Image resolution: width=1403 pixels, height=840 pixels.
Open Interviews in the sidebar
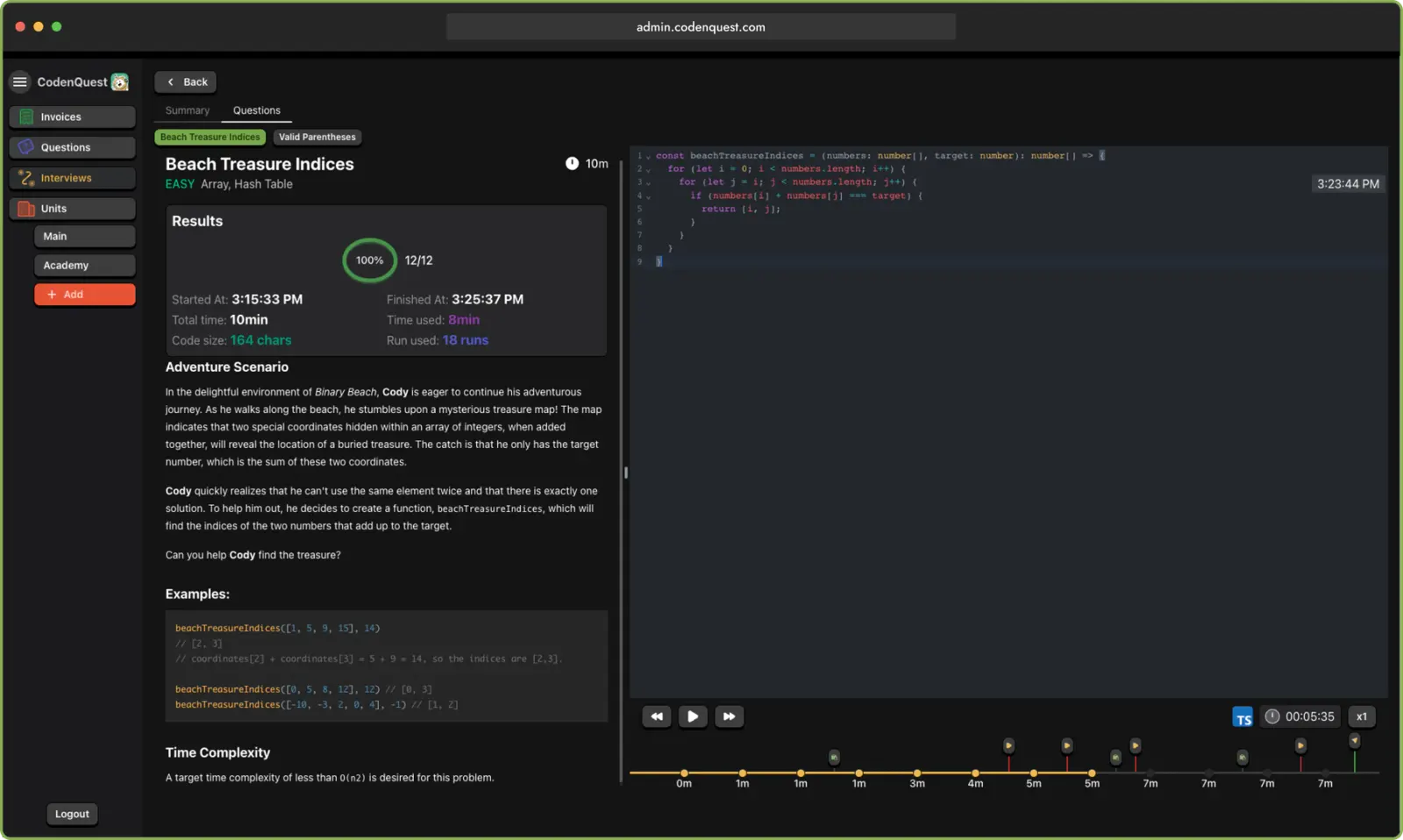[x=73, y=178]
